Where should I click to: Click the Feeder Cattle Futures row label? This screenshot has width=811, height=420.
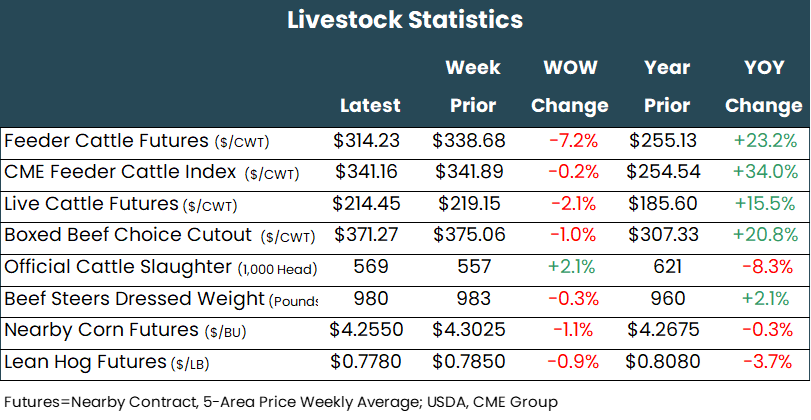(137, 140)
